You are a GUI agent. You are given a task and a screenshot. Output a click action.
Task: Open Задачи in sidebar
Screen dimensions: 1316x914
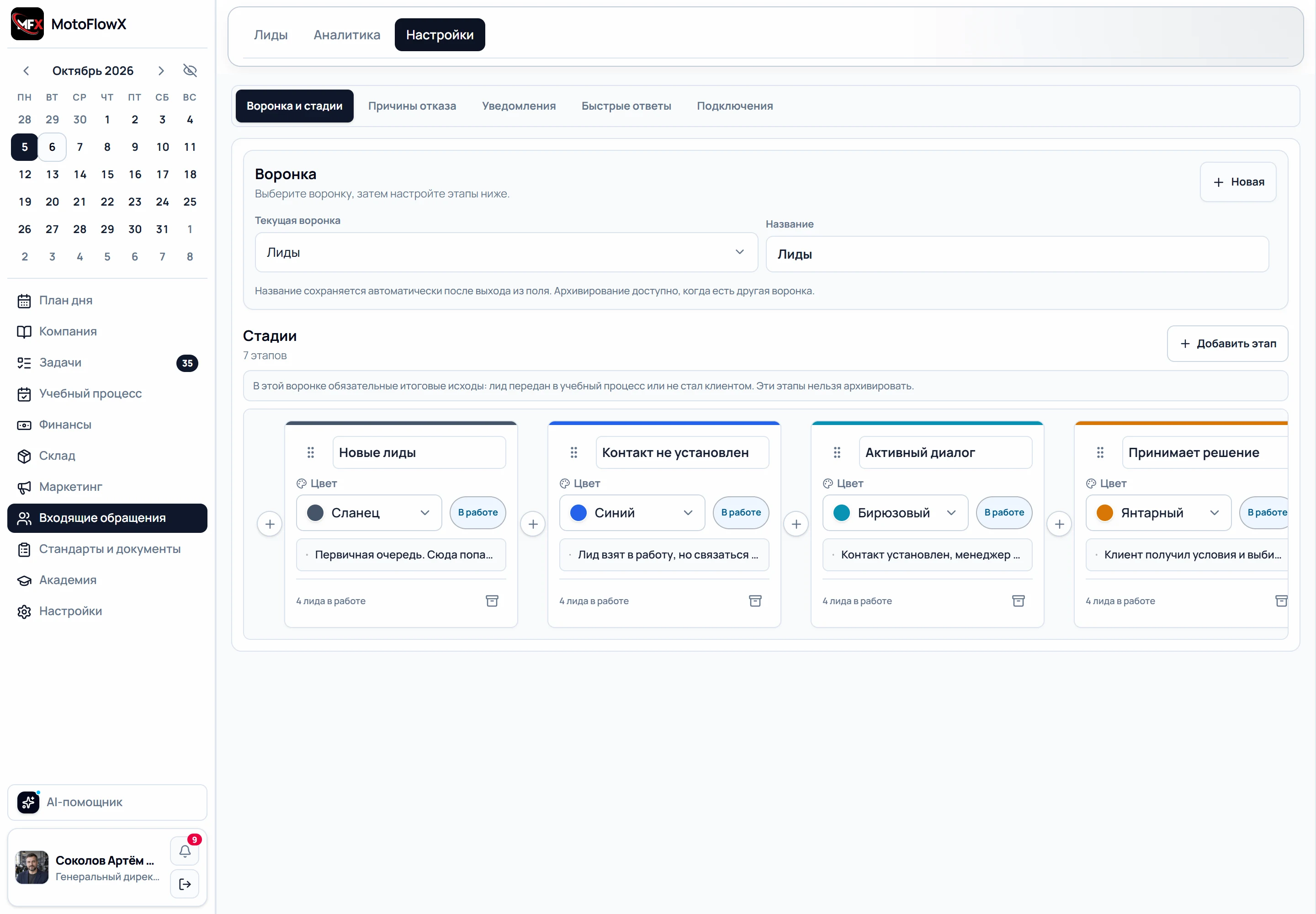pos(107,362)
